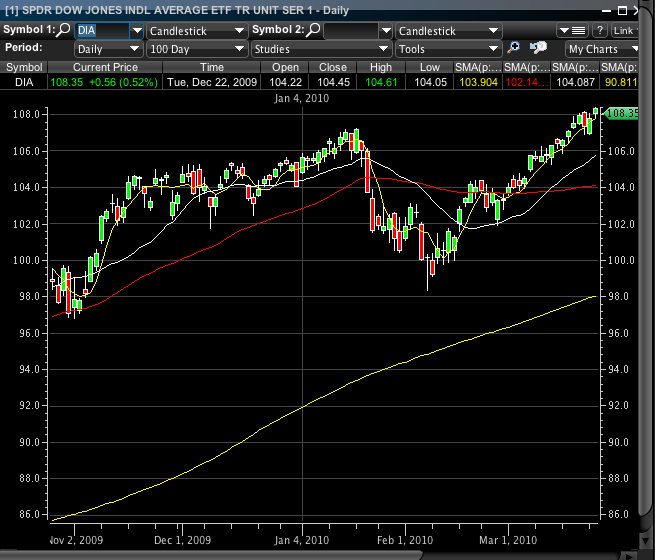
Task: Open the help question mark button
Action: [x=600, y=30]
